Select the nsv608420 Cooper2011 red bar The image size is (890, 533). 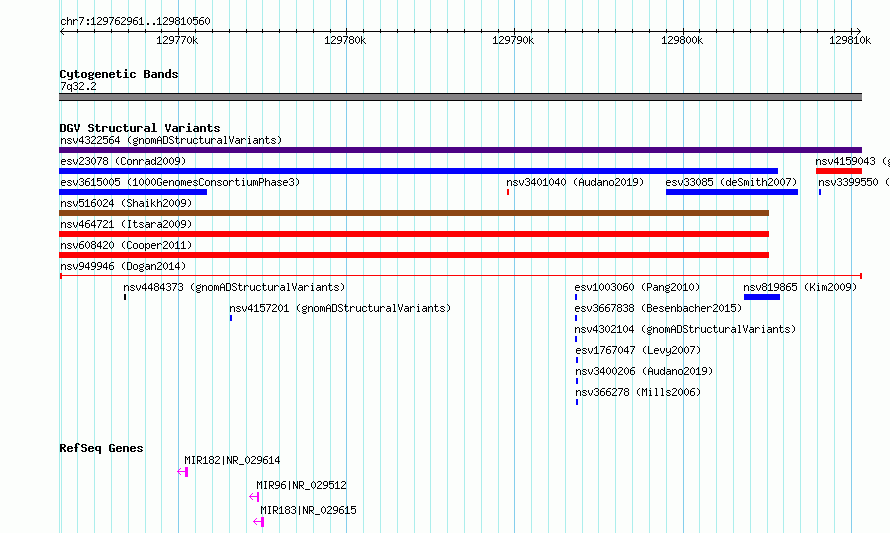414,255
